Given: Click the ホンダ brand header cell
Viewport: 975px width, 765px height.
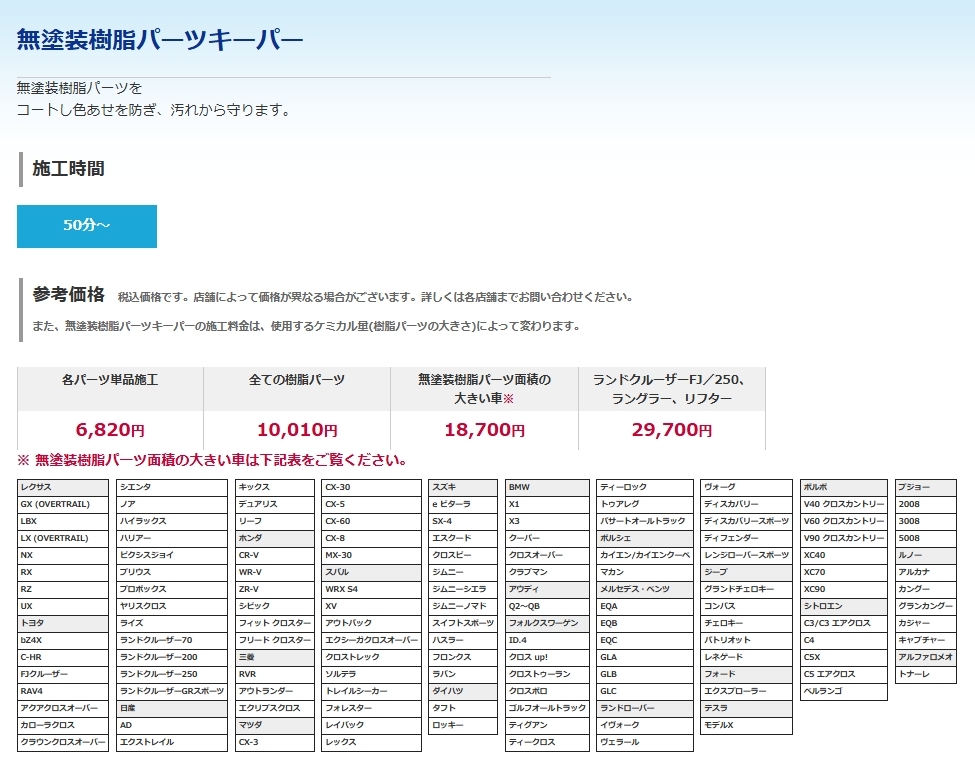Looking at the screenshot, I should click(275, 538).
